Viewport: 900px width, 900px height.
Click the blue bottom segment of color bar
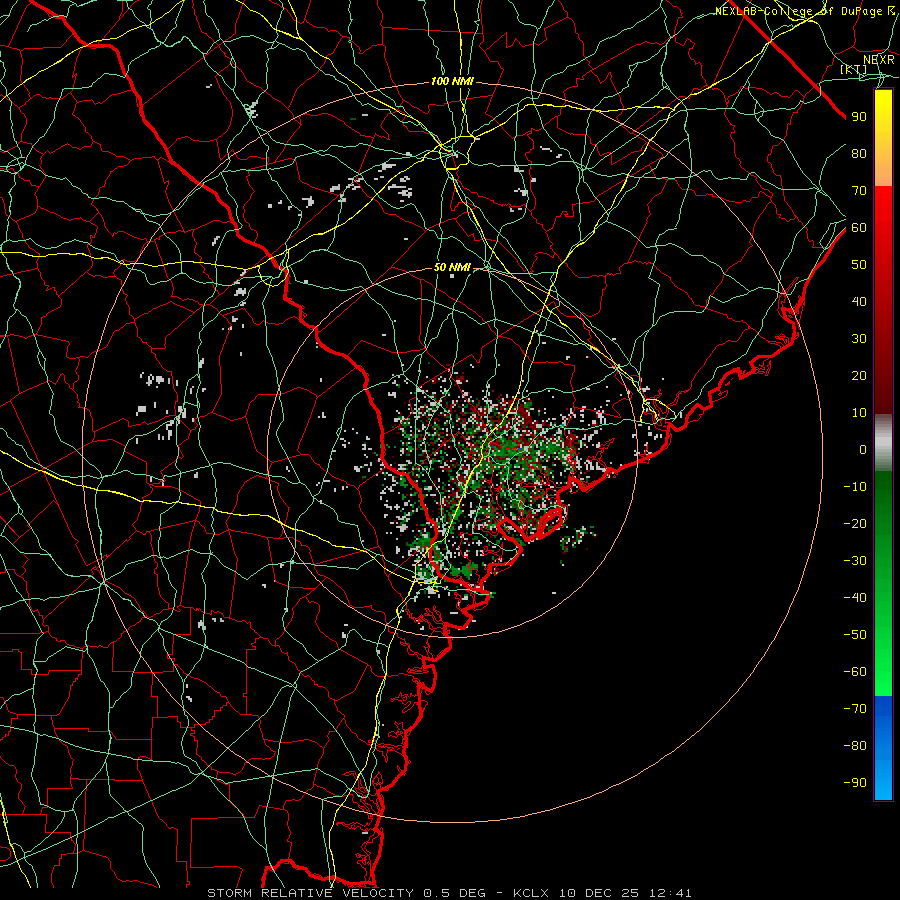click(x=883, y=748)
